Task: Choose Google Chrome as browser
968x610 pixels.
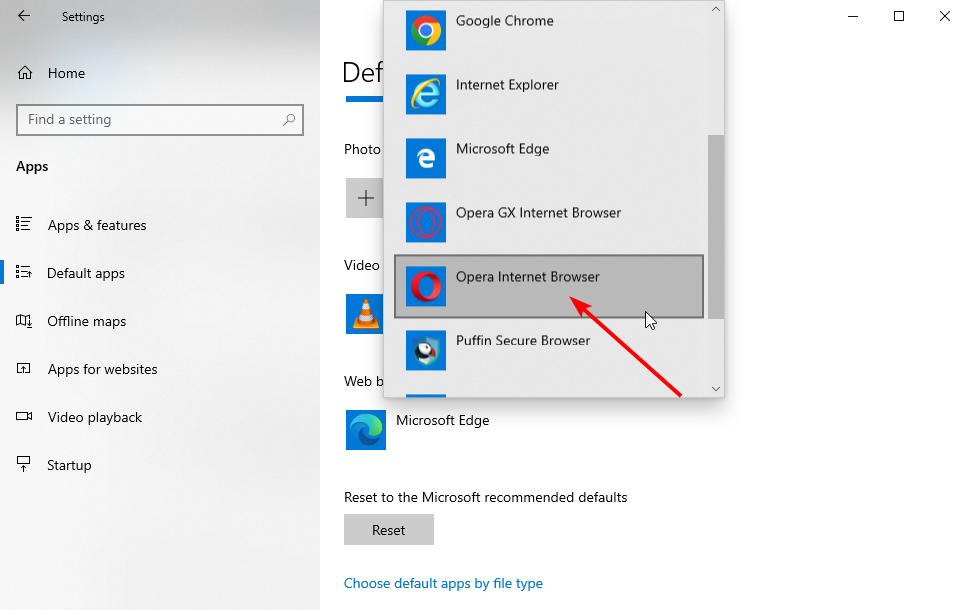Action: [549, 30]
